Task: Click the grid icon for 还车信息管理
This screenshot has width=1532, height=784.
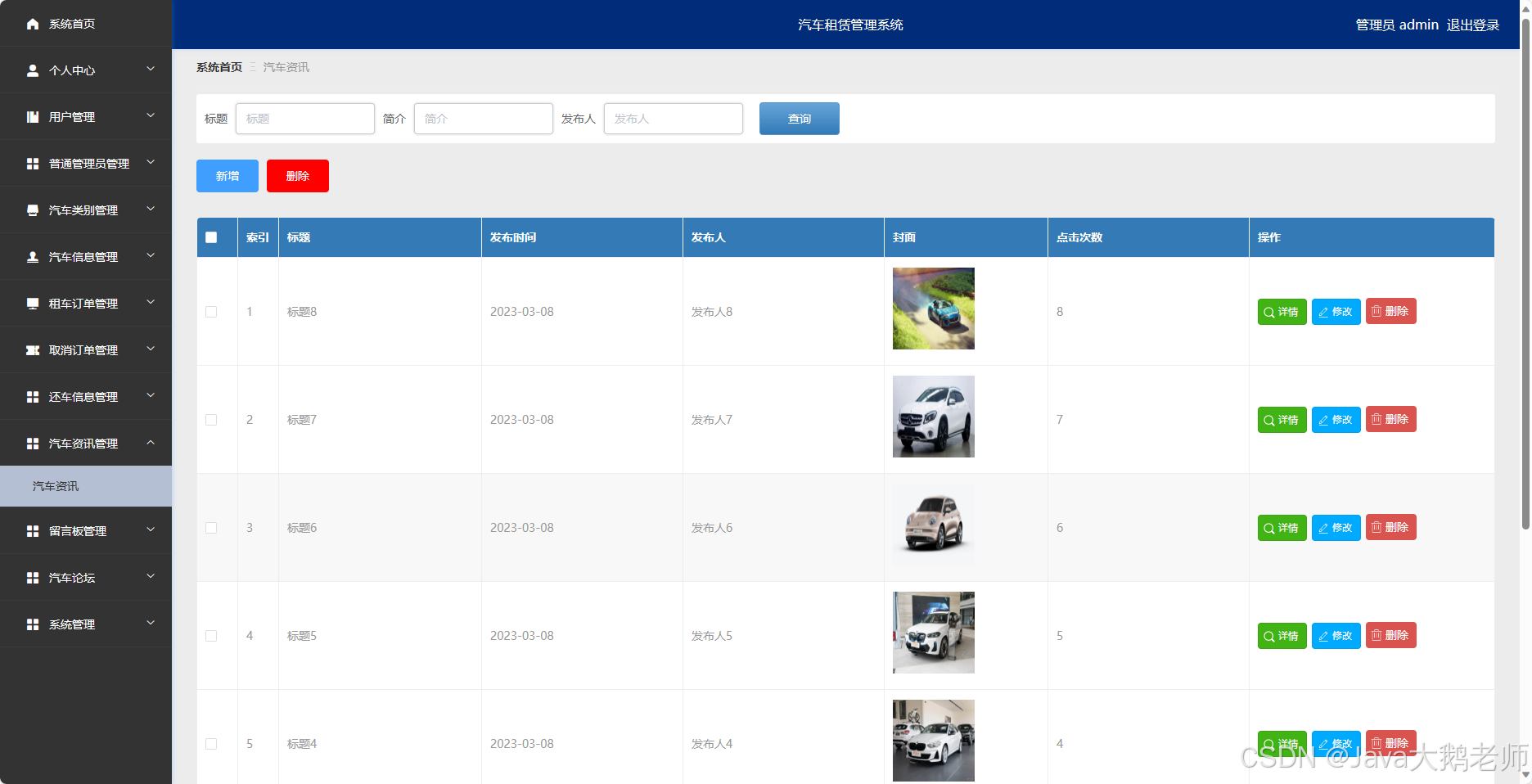Action: (33, 397)
